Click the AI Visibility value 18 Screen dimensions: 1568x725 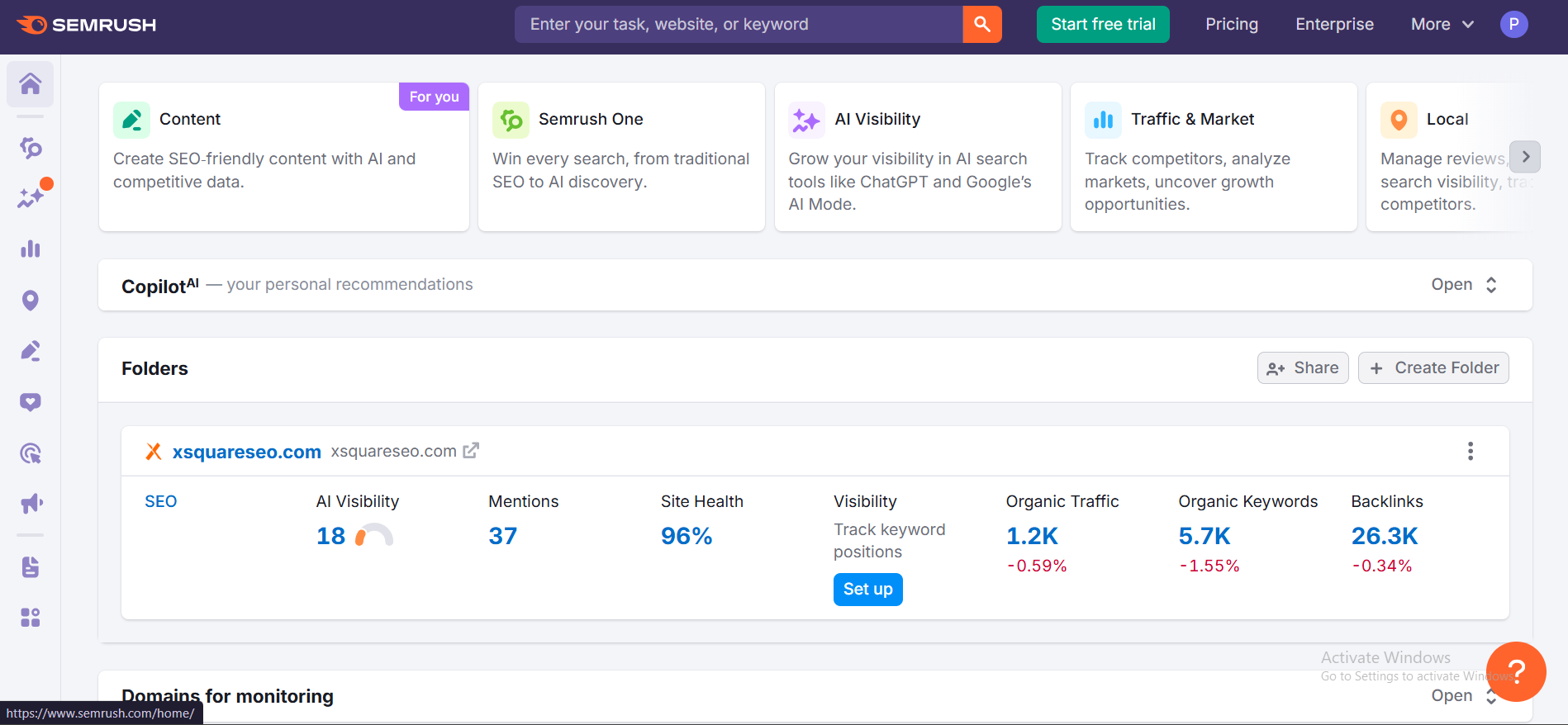(x=330, y=536)
